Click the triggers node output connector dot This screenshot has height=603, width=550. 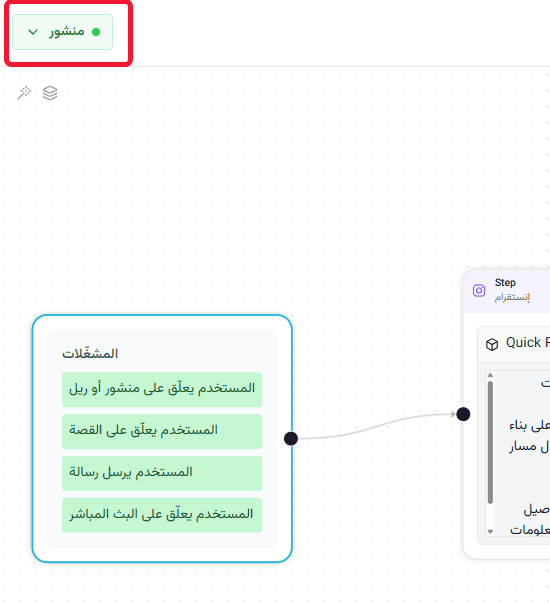coord(291,438)
